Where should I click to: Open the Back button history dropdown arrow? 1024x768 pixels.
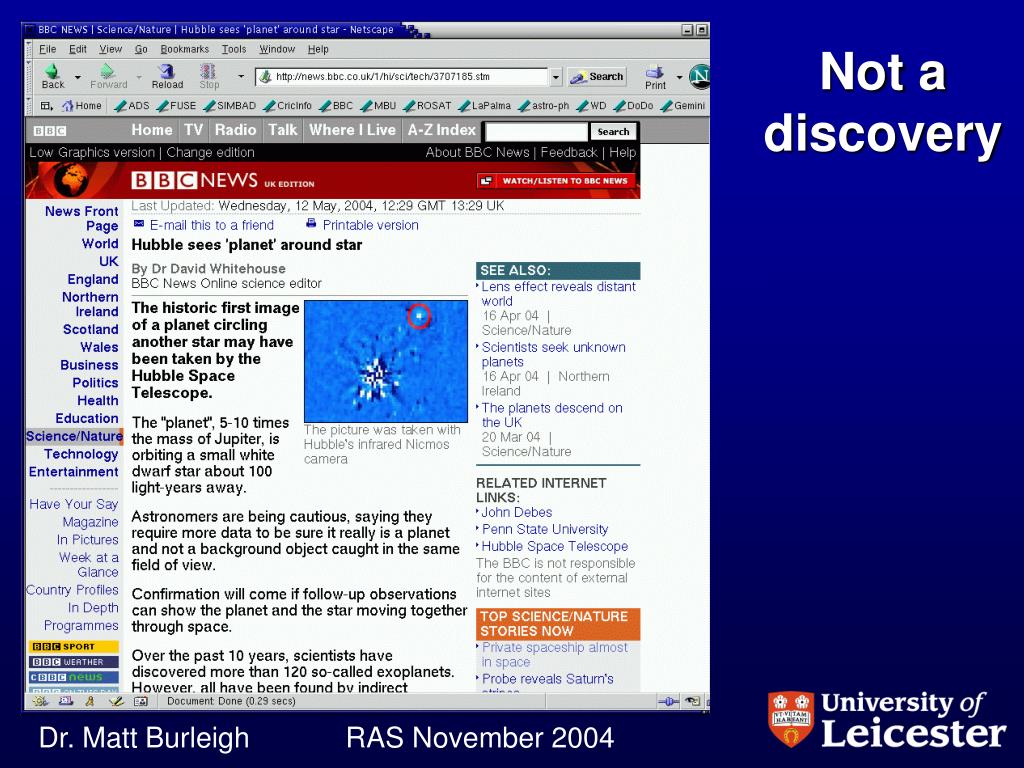pos(78,77)
